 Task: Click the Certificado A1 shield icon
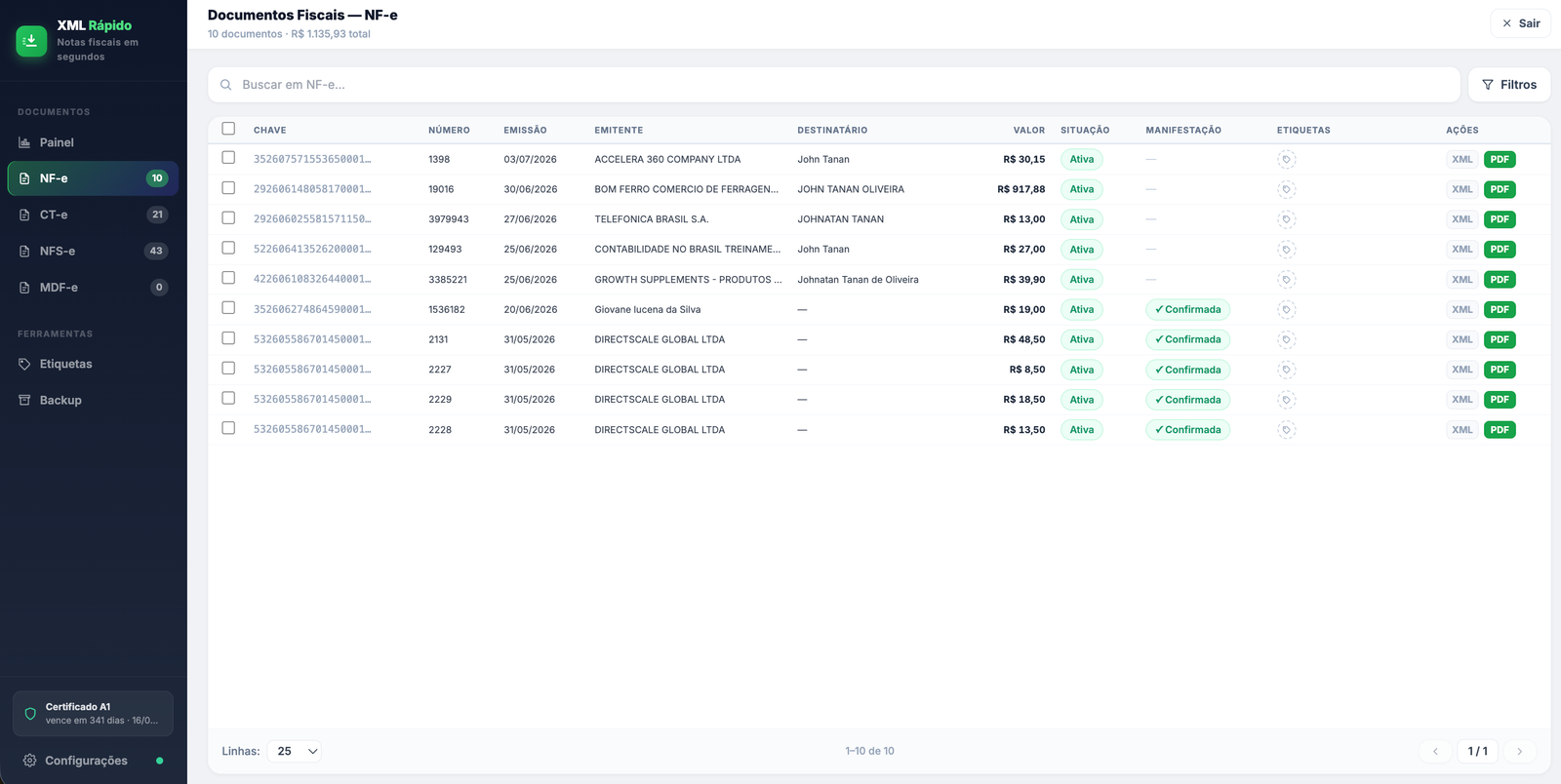tap(30, 714)
